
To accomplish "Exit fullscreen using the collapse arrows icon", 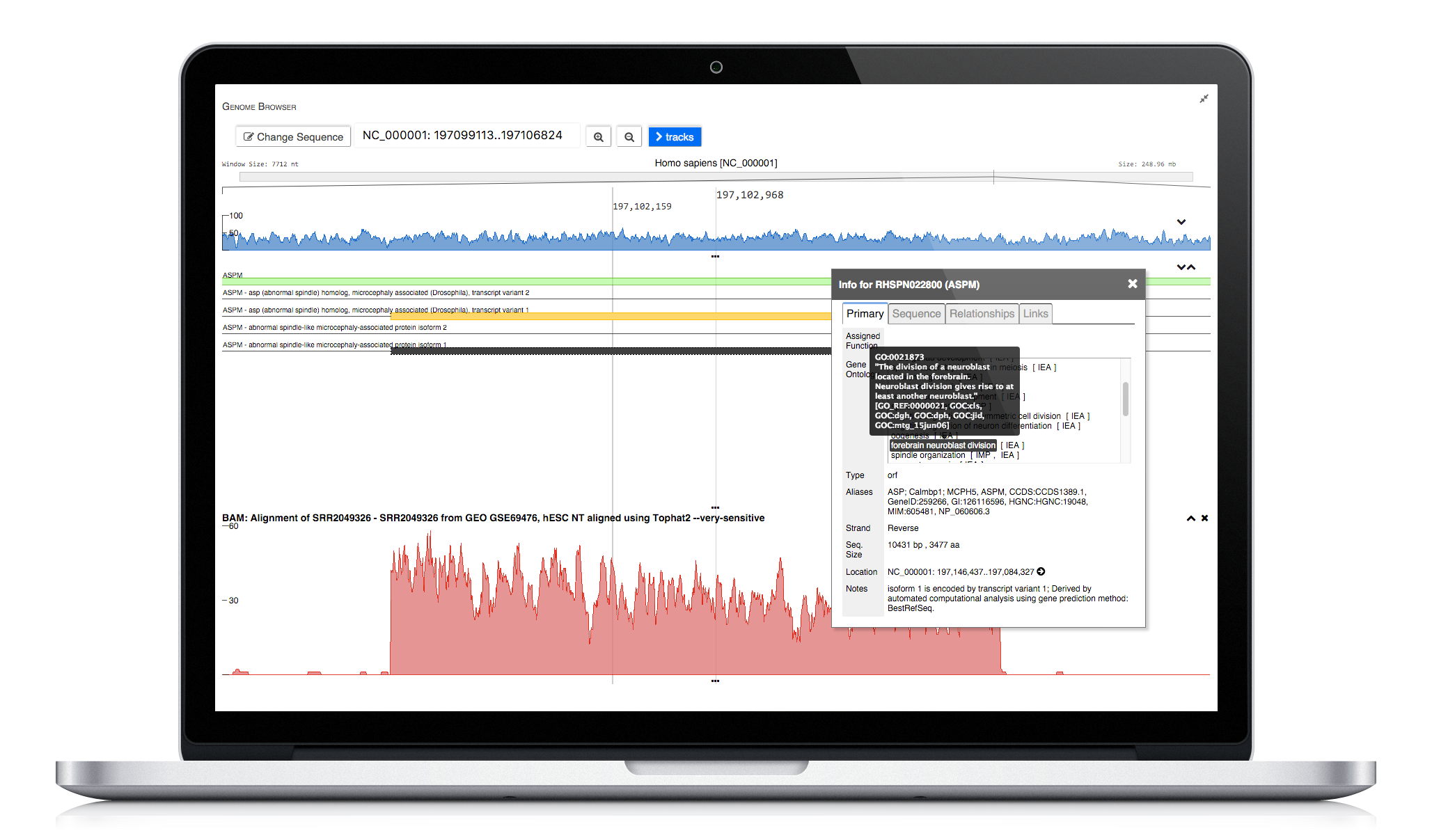I will 1204,99.
